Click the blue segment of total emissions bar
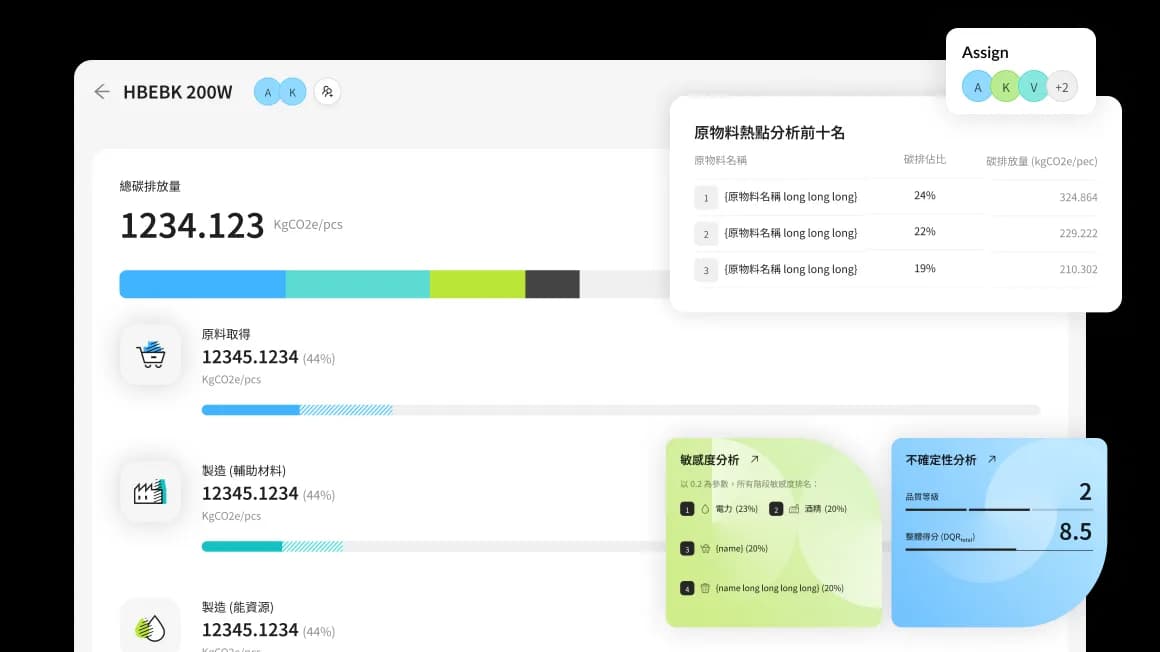This screenshot has height=652, width=1160. pos(202,284)
